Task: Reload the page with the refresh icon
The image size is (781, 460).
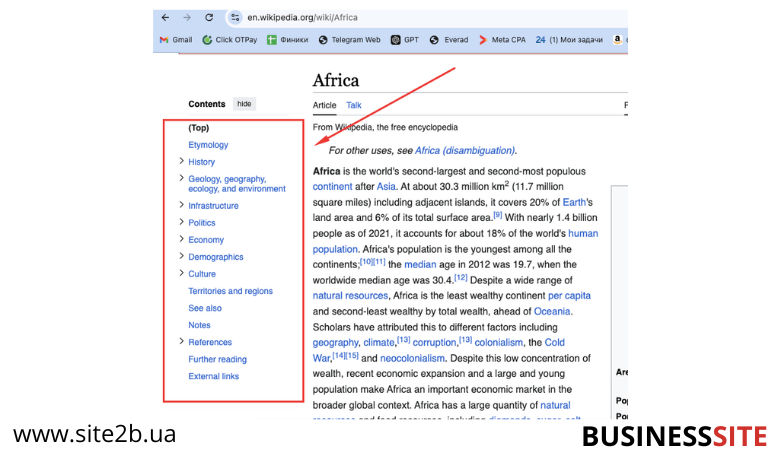Action: tap(209, 17)
